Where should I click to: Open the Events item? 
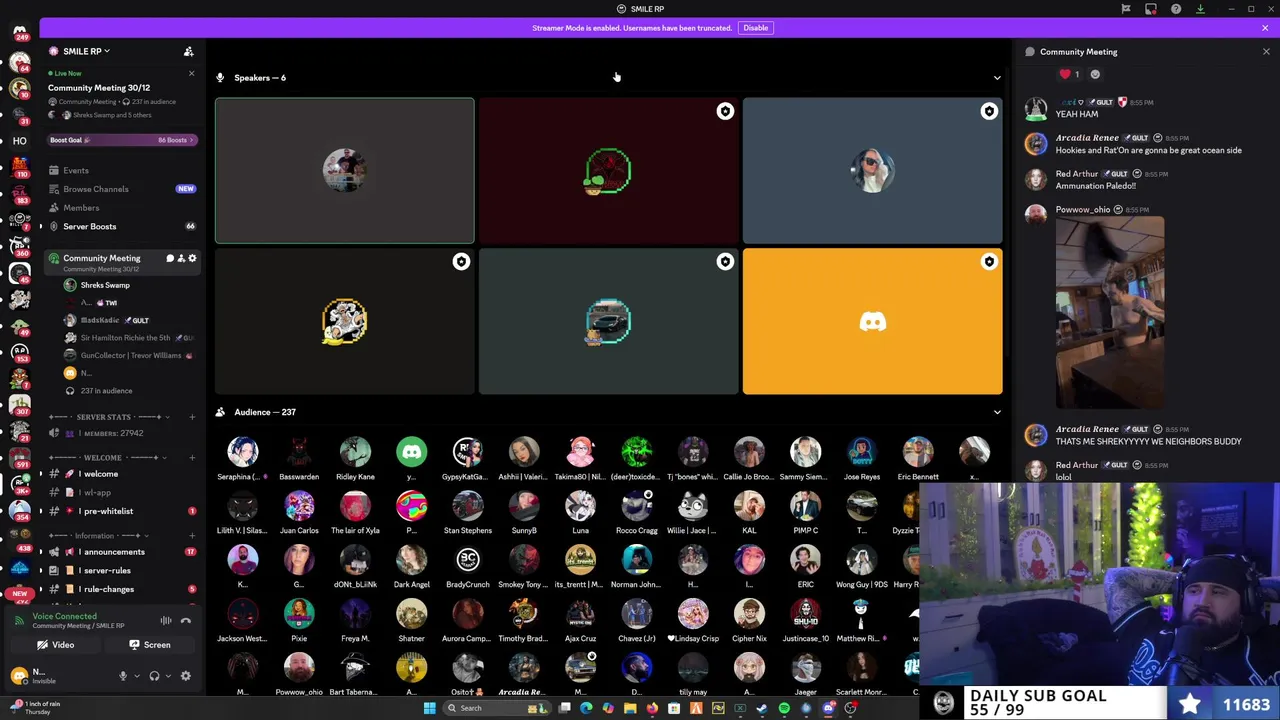75,171
